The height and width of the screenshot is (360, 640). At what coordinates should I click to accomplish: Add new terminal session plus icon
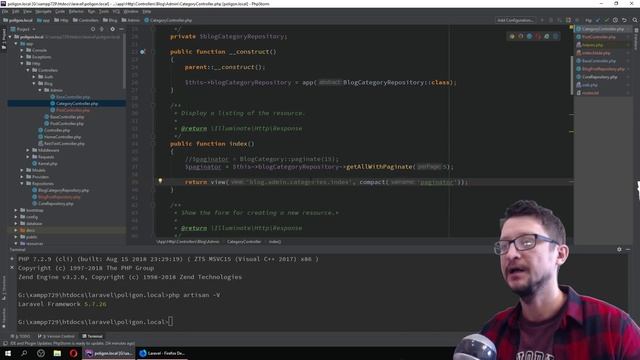tap(12, 259)
